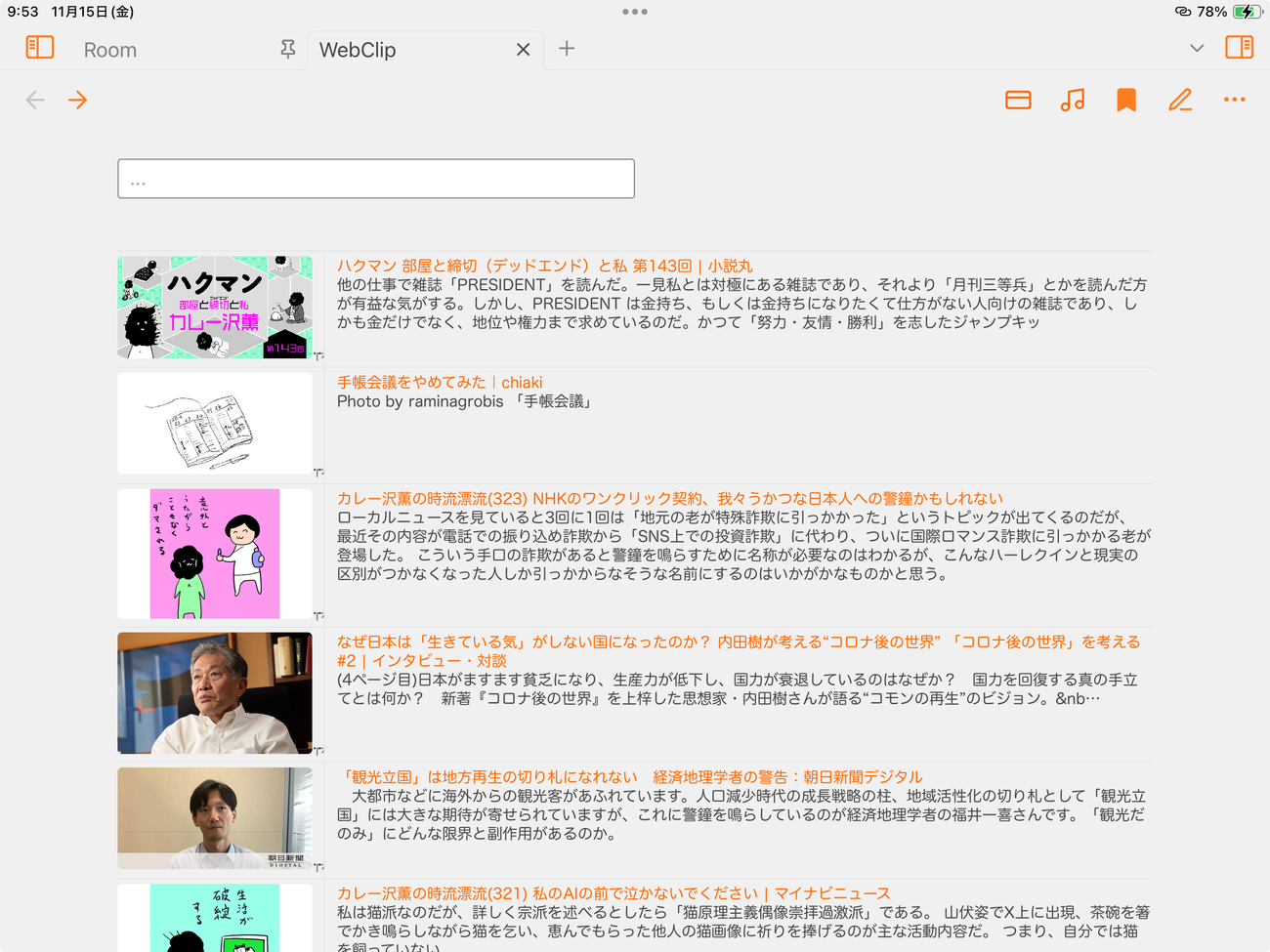The height and width of the screenshot is (952, 1270).
Task: Open the ハクマン 第143回 article link
Action: [545, 266]
